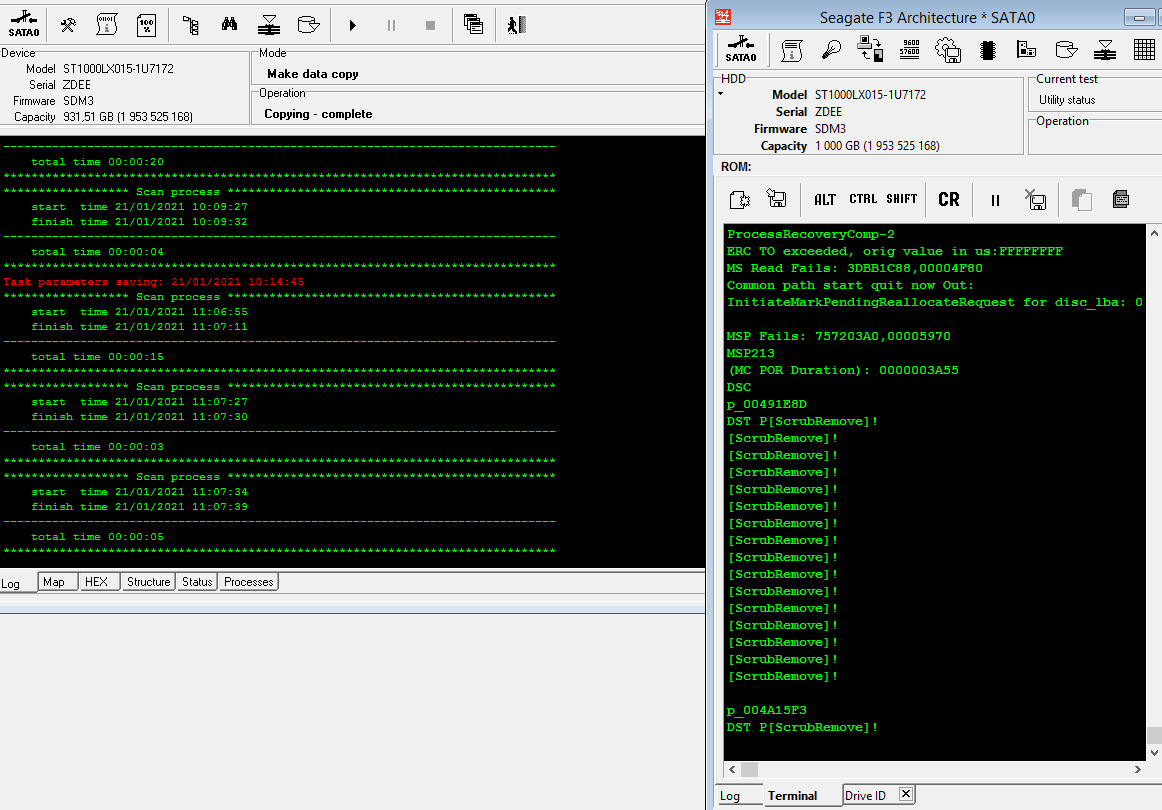Click the light bulb icon

831,50
